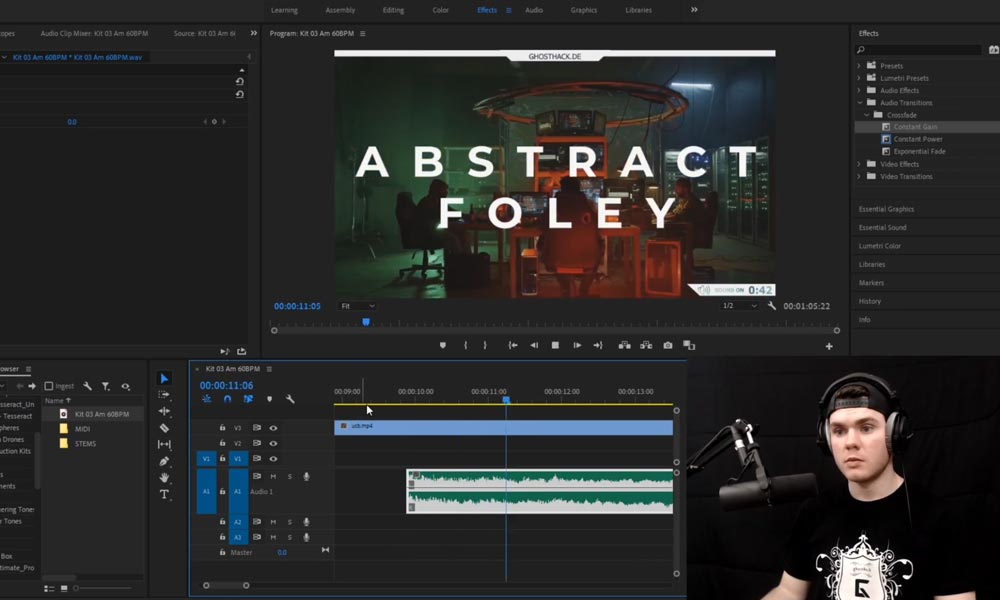Open the Audio Clip Mixer tab
The height and width of the screenshot is (600, 1000).
pos(94,33)
